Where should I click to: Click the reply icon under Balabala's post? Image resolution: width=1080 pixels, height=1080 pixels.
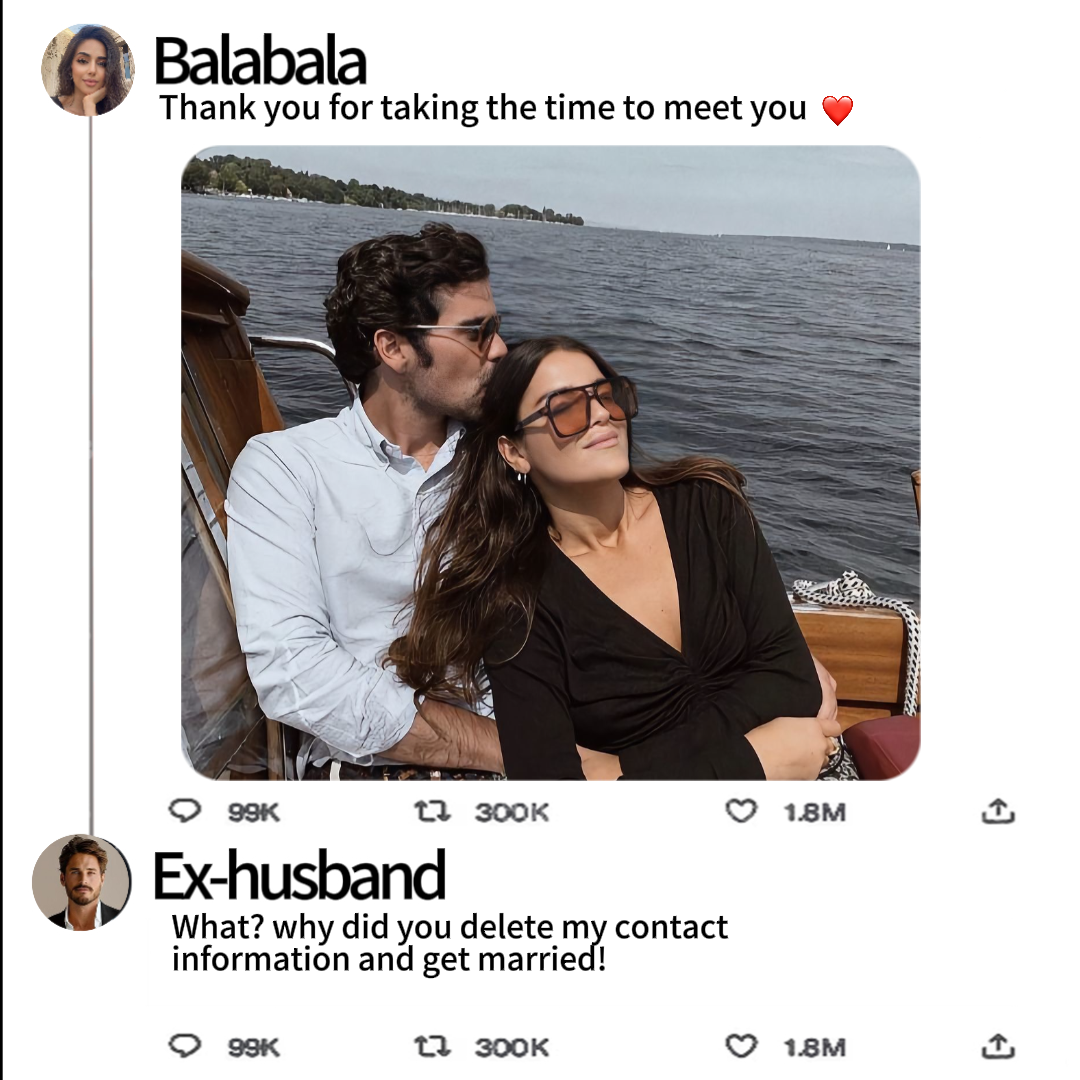point(185,811)
